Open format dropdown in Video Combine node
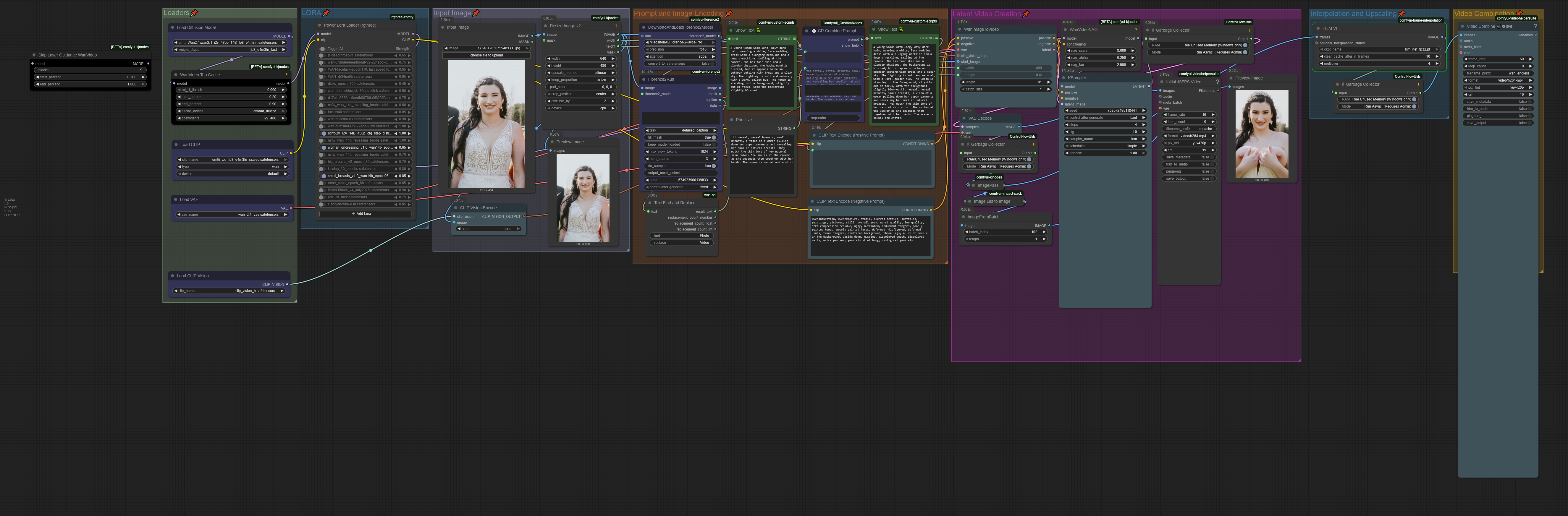Screen dimensions: 1568x516 point(1498,80)
